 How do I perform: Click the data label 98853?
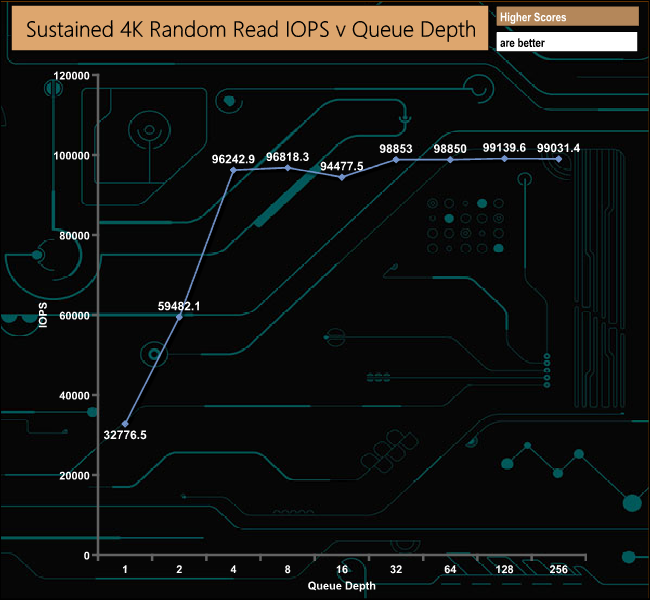(x=396, y=149)
